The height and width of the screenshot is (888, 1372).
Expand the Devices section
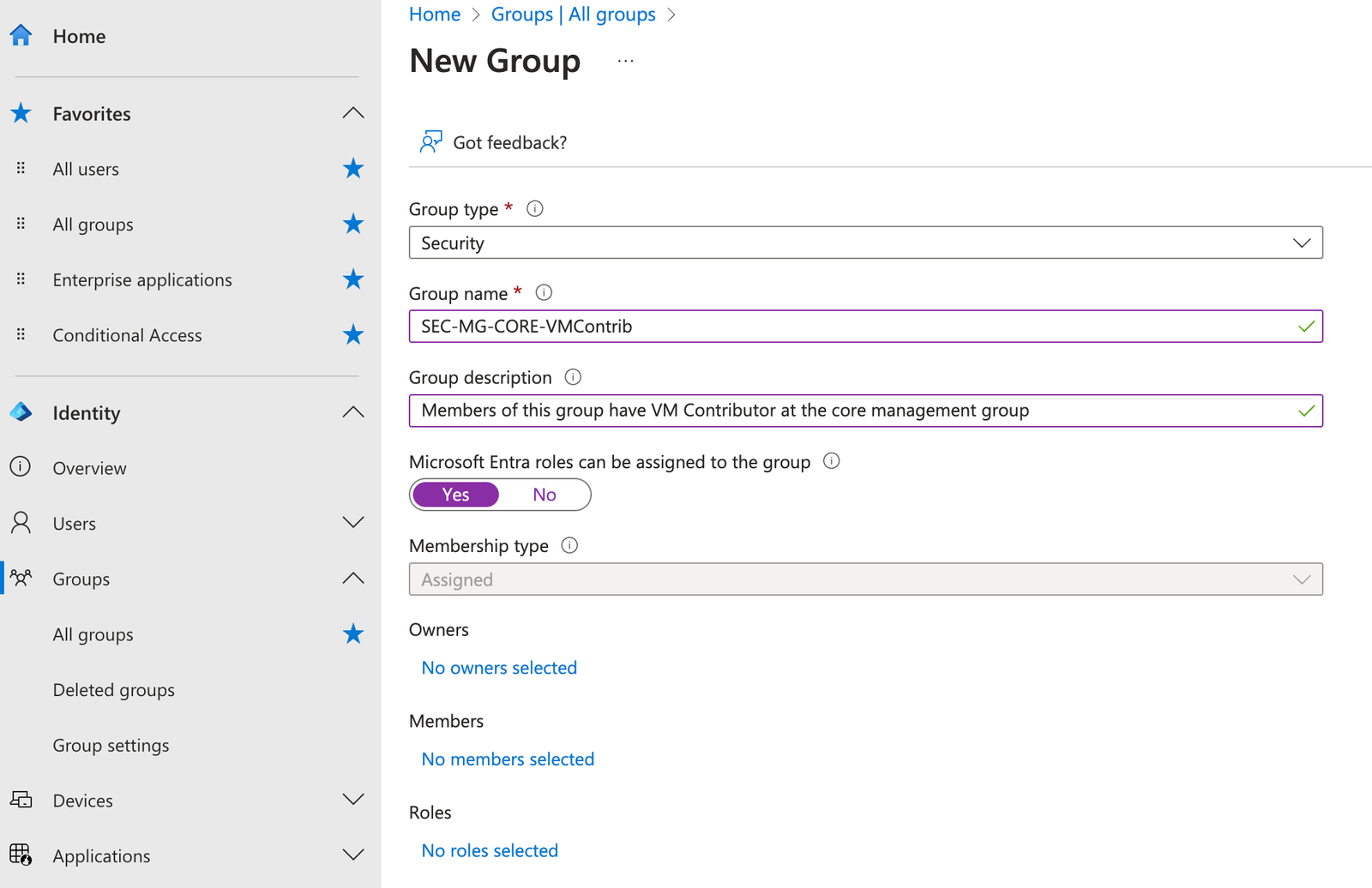click(x=353, y=799)
